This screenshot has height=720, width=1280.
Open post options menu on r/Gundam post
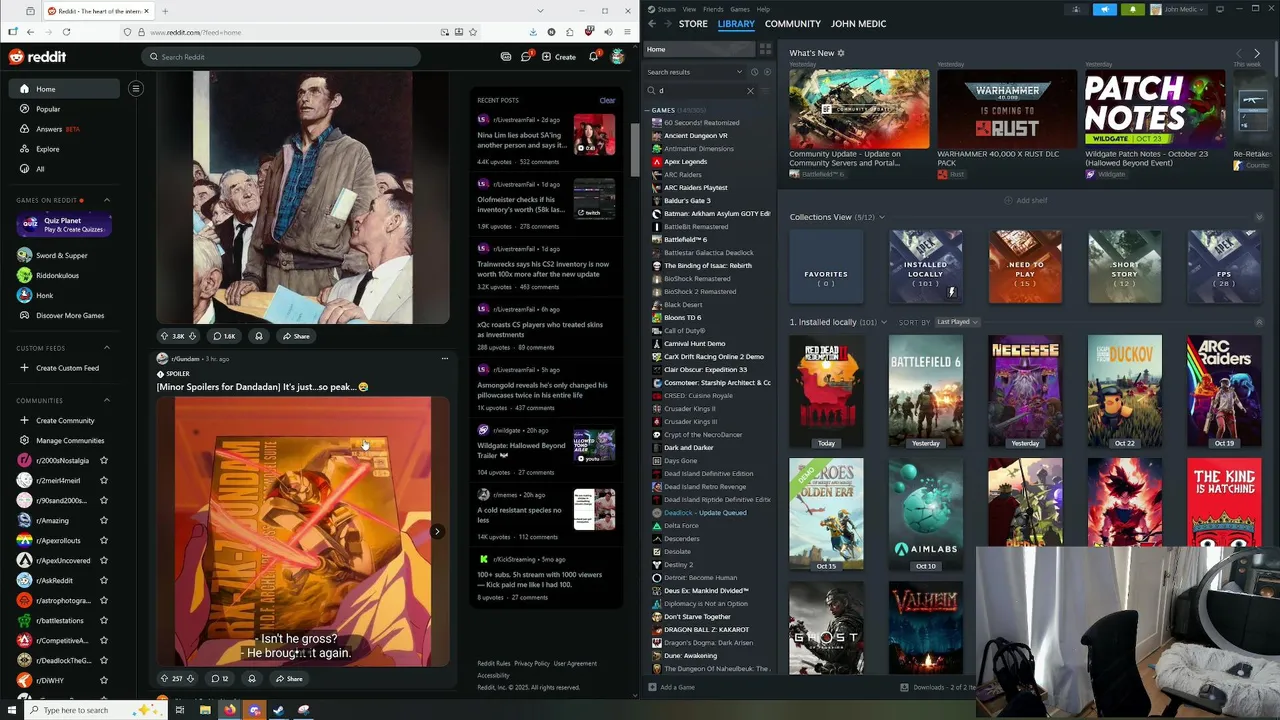(x=445, y=358)
